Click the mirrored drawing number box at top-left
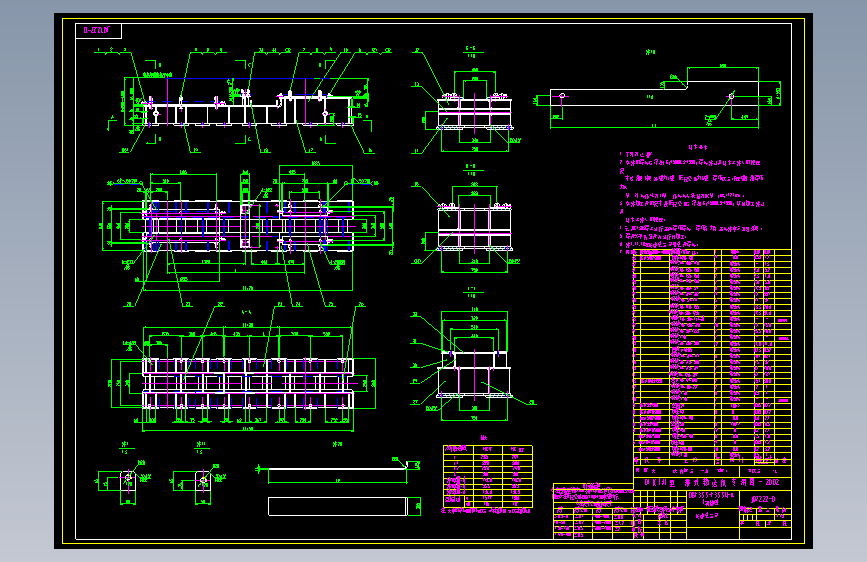The width and height of the screenshot is (867, 562). point(98,31)
